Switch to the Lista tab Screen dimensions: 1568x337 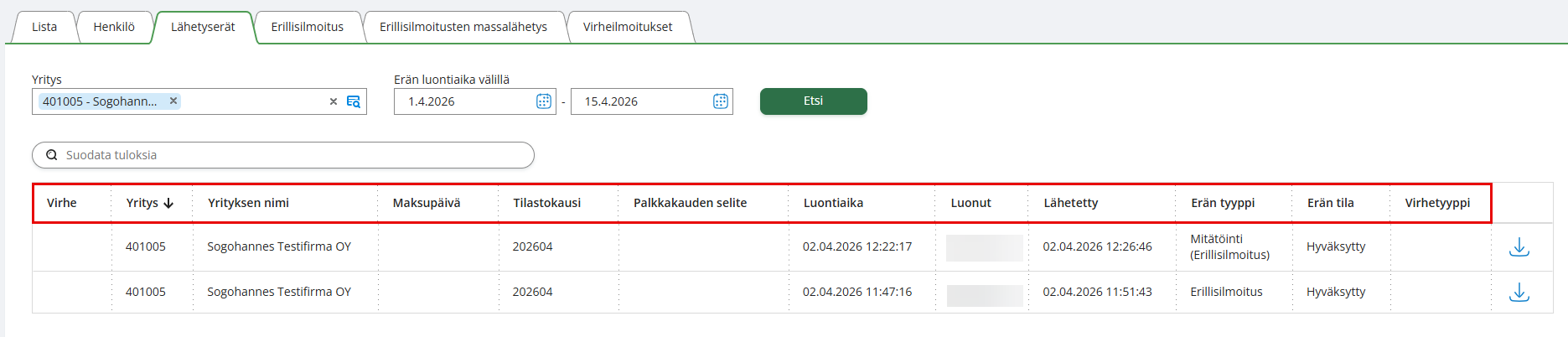(x=44, y=27)
